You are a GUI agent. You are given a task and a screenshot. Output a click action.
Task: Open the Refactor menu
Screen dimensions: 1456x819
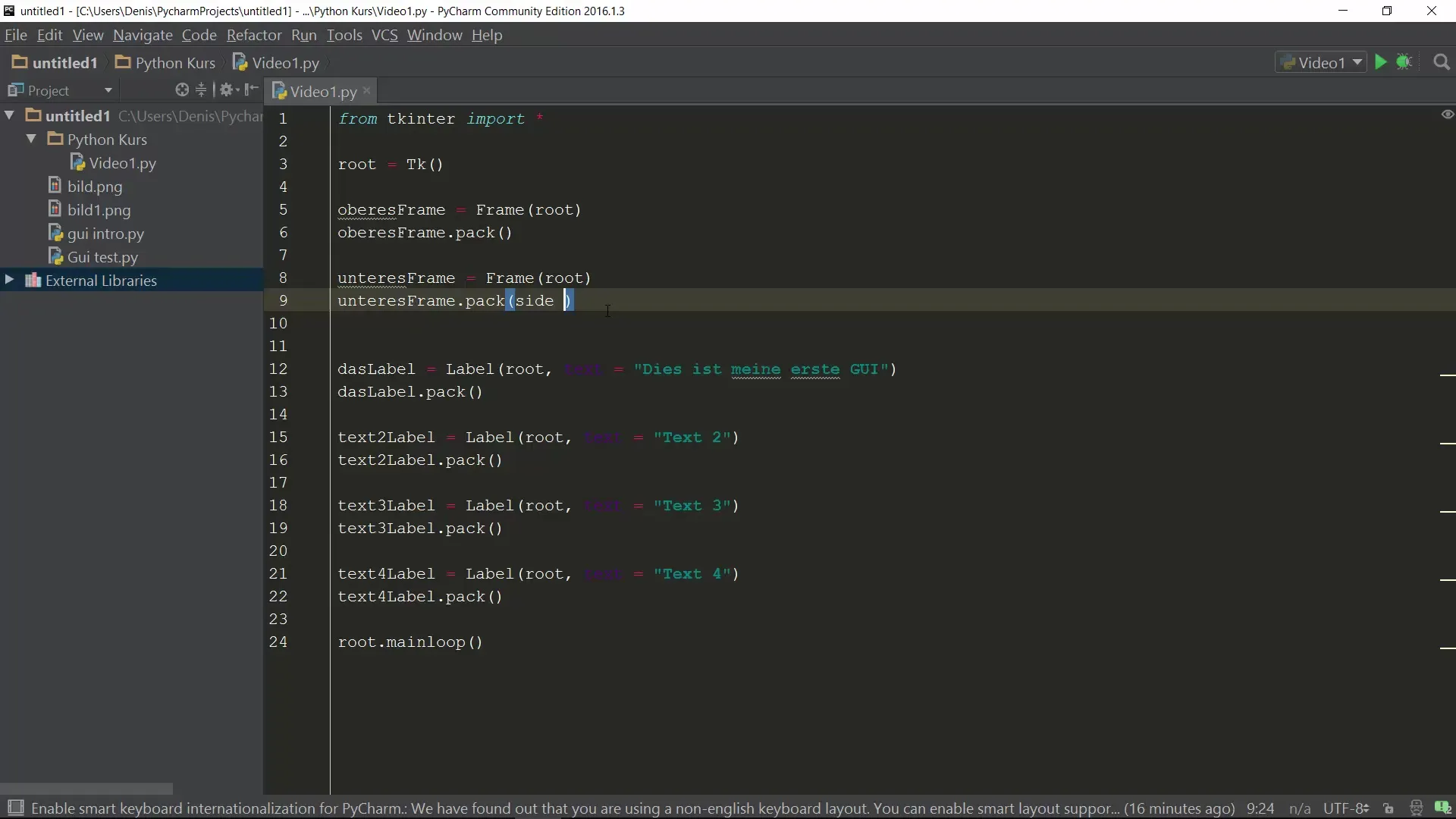pos(253,35)
